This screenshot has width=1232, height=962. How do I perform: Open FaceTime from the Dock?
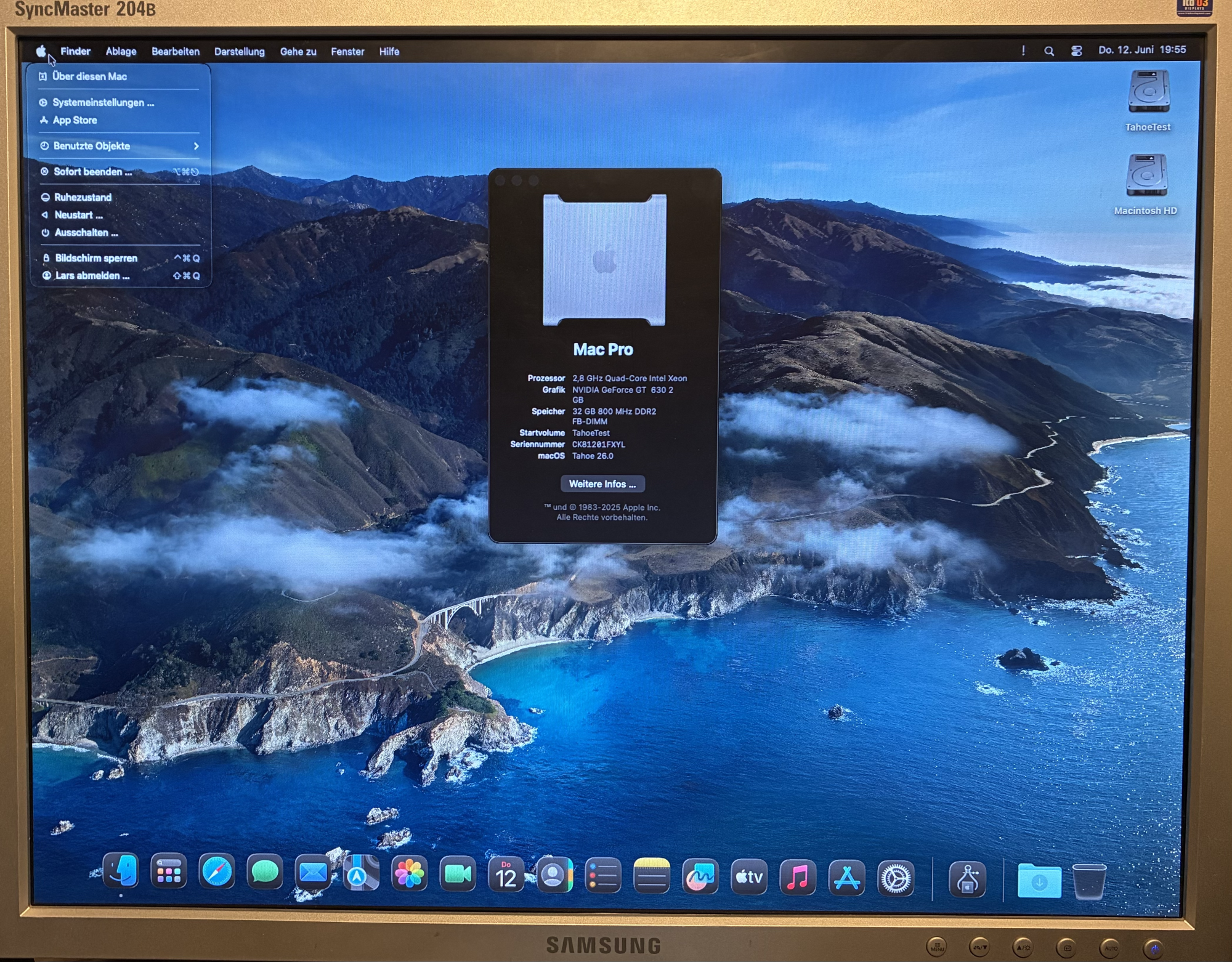(458, 875)
